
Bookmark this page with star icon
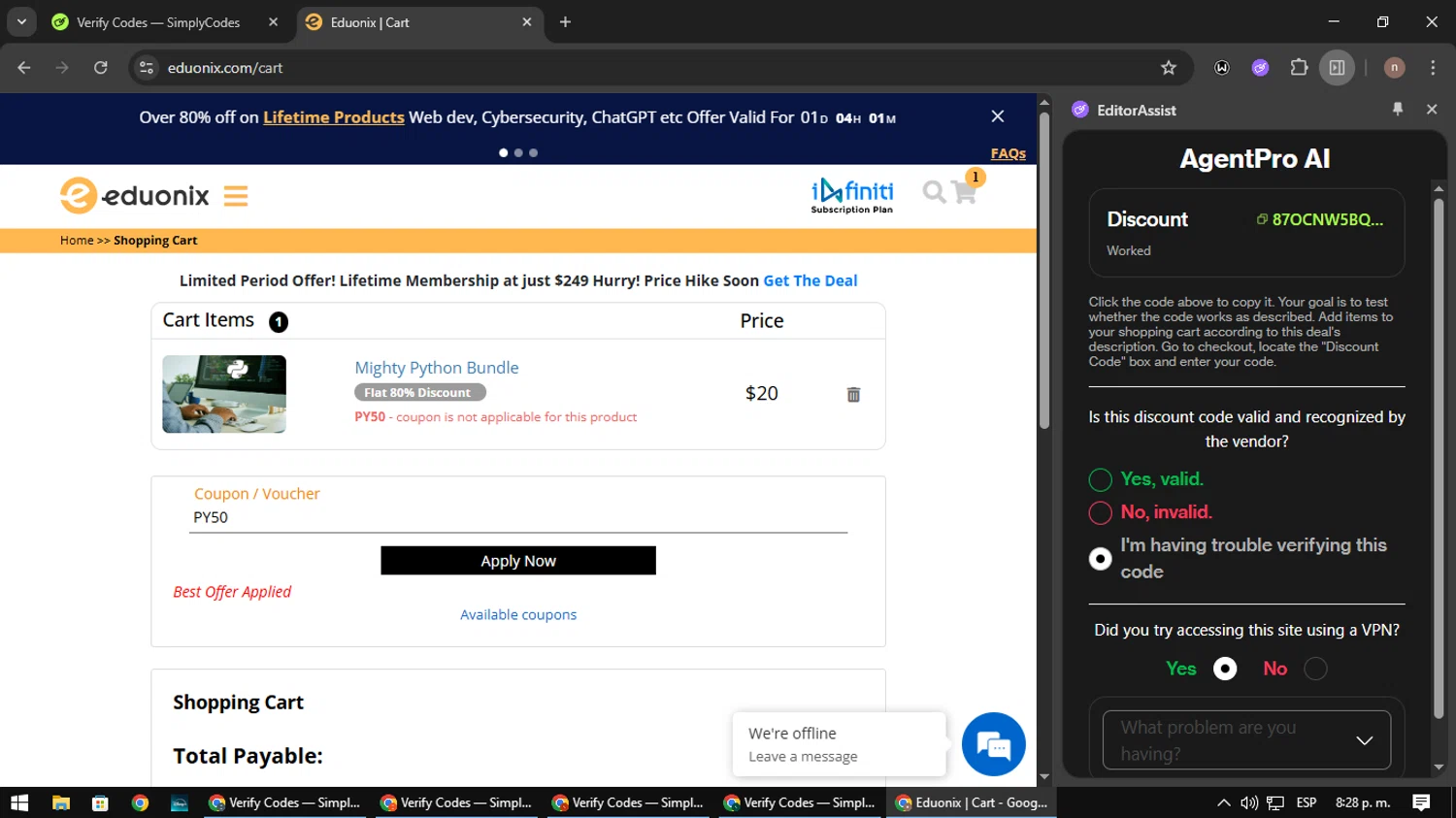(1169, 68)
